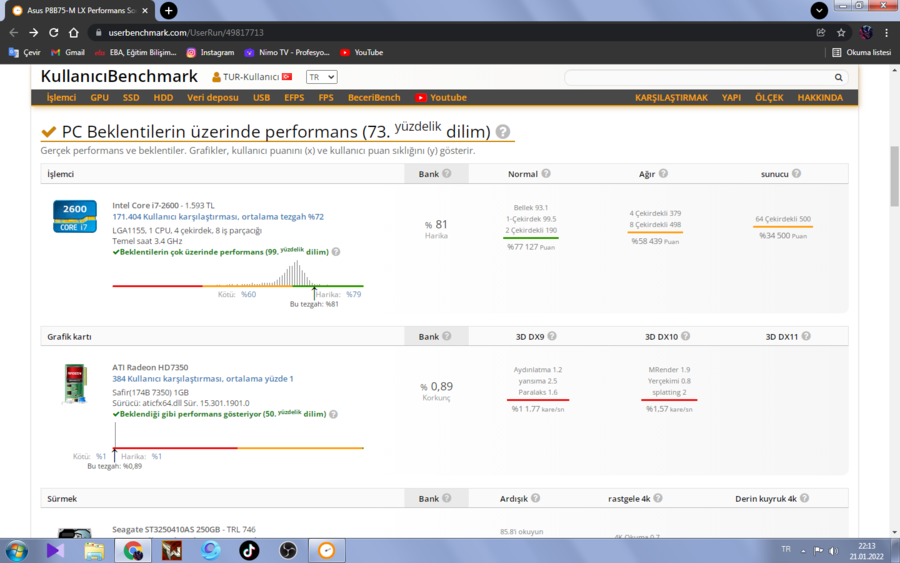
Task: Open Veri deposu menu item
Action: 212,98
